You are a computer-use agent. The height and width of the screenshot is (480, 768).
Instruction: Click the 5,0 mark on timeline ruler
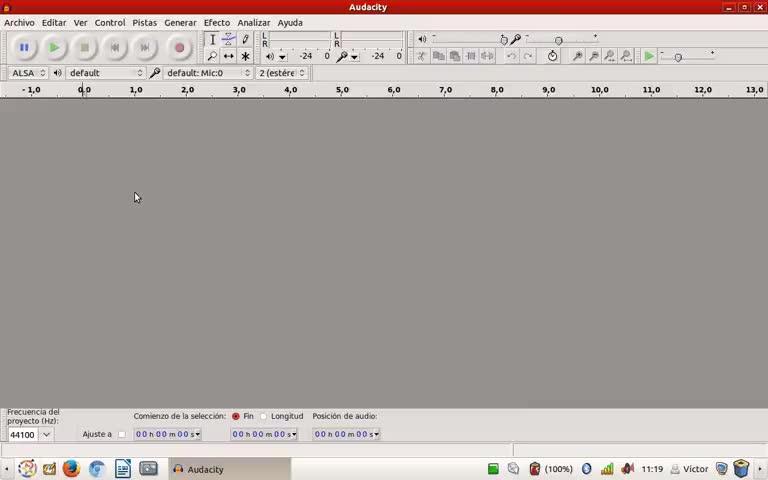coord(342,90)
